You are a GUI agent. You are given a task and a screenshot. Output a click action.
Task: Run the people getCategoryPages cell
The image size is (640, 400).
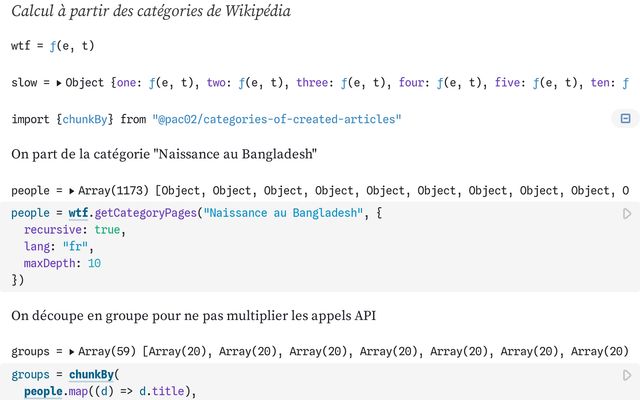pos(627,214)
